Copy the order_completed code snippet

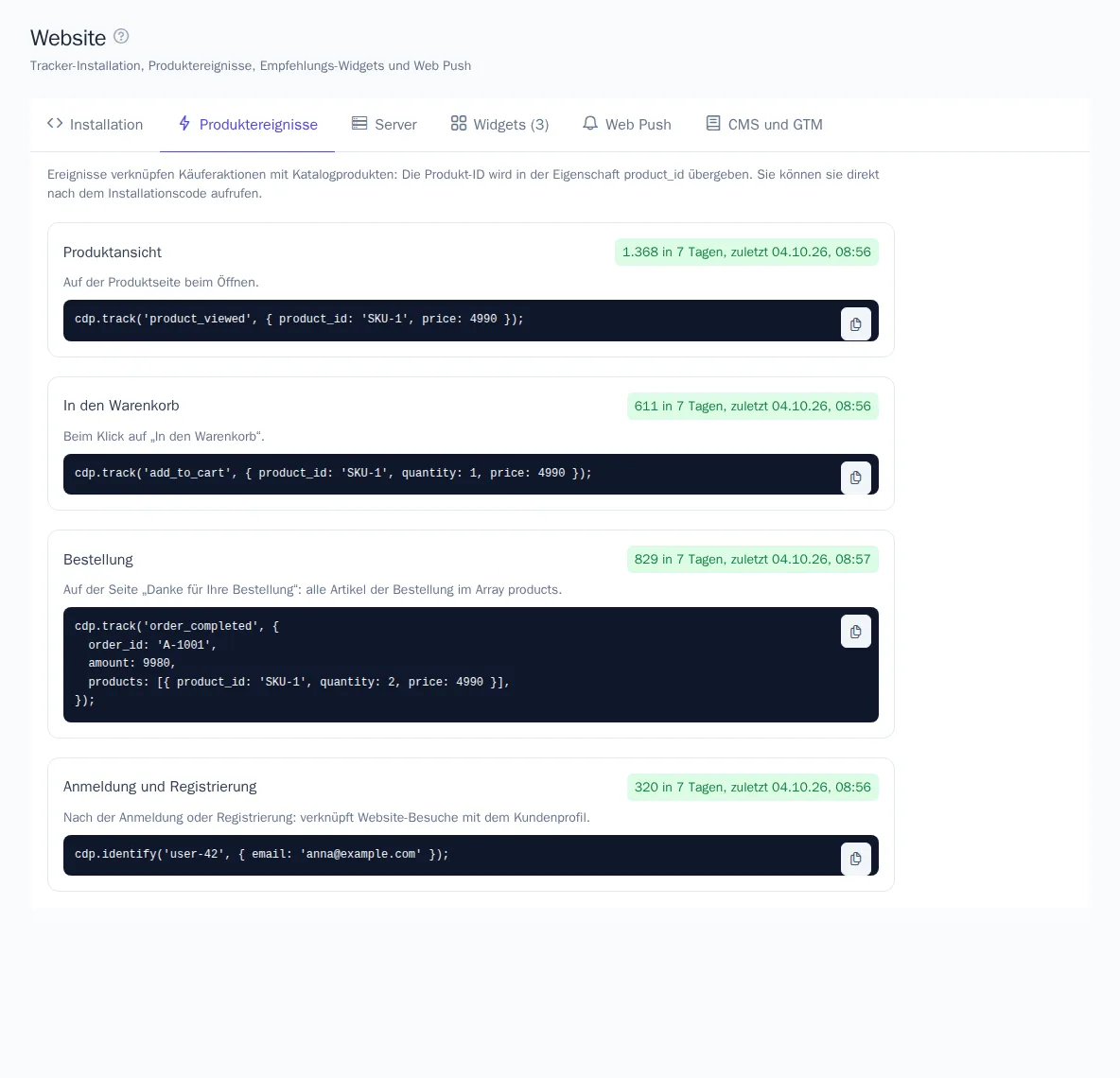[x=856, y=632]
